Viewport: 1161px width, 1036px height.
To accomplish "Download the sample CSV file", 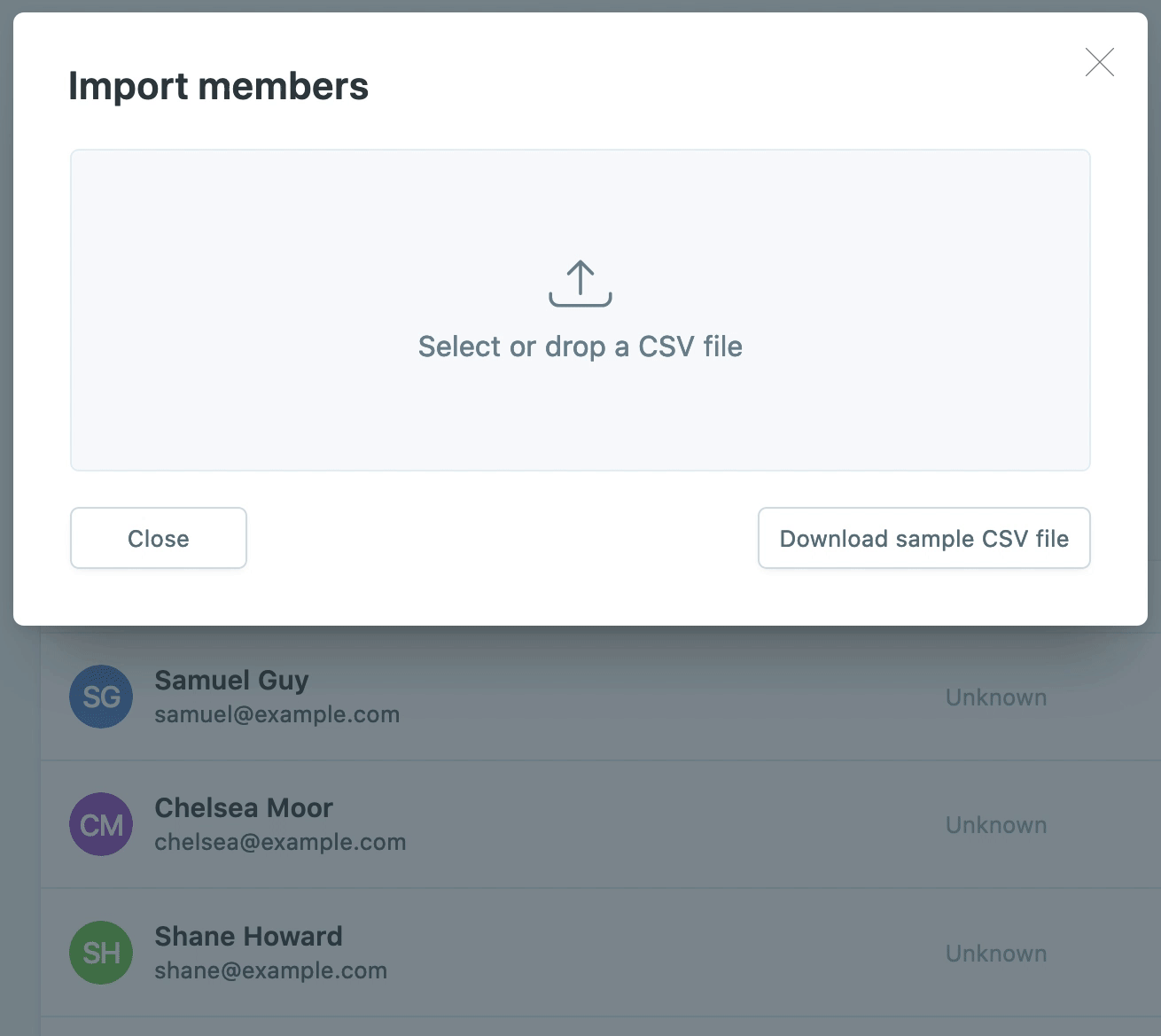I will [x=923, y=538].
